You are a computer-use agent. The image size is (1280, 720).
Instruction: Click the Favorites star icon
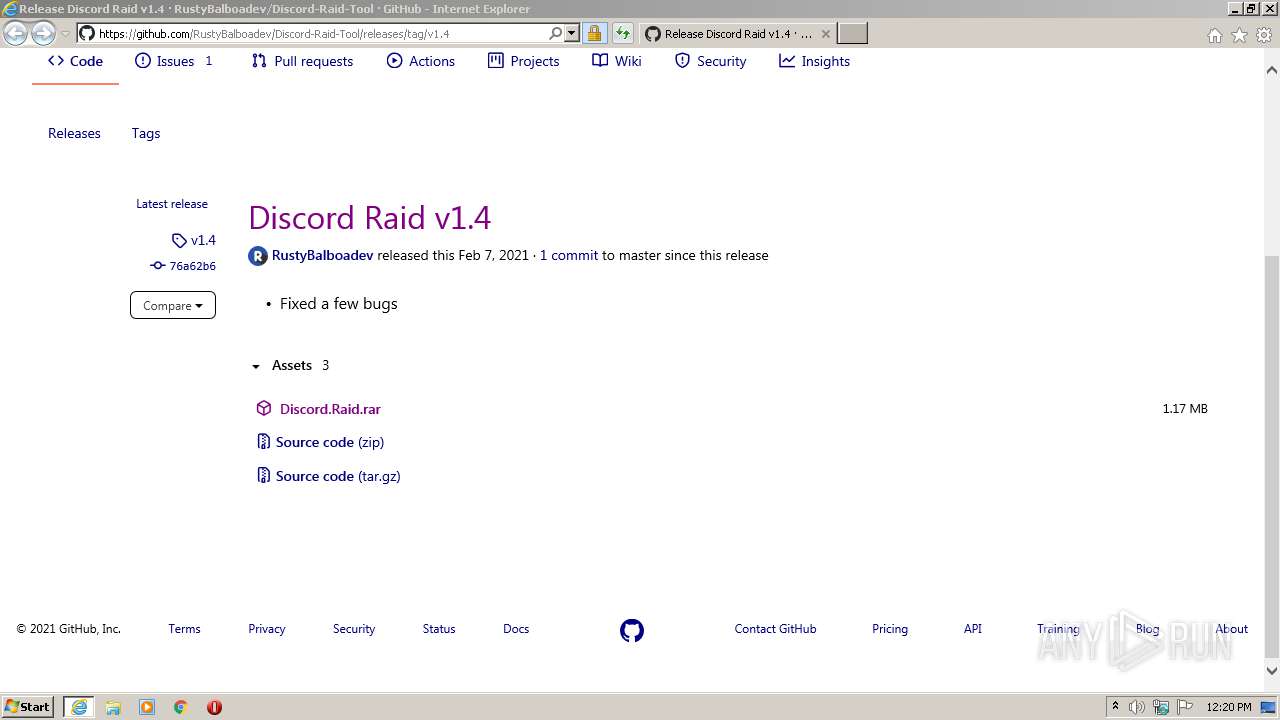pos(1239,35)
